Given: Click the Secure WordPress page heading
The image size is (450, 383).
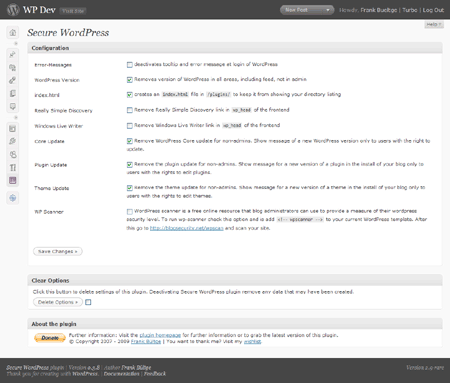Looking at the screenshot, I should click(68, 33).
